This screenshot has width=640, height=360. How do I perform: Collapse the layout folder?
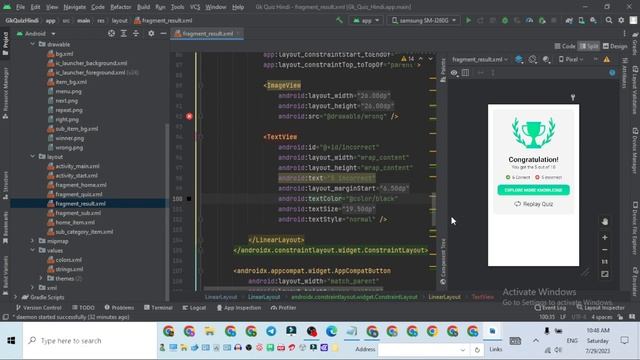(x=33, y=157)
